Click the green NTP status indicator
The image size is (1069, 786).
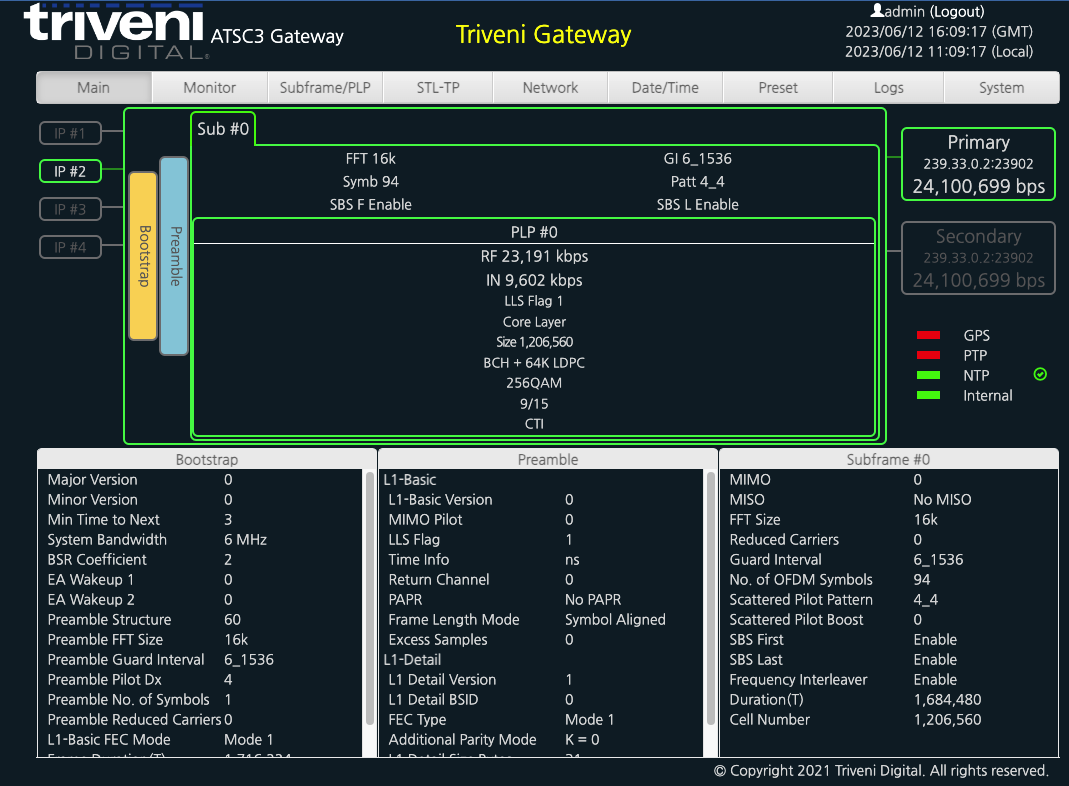click(x=929, y=375)
